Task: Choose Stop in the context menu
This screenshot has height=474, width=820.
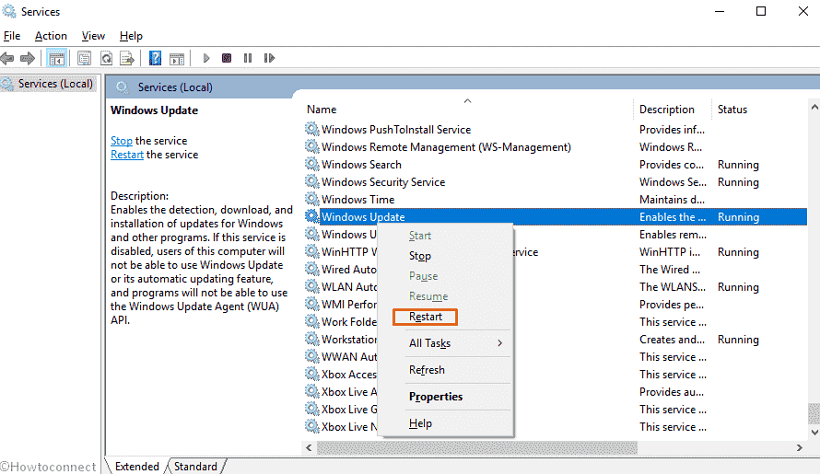Action: [x=445, y=256]
